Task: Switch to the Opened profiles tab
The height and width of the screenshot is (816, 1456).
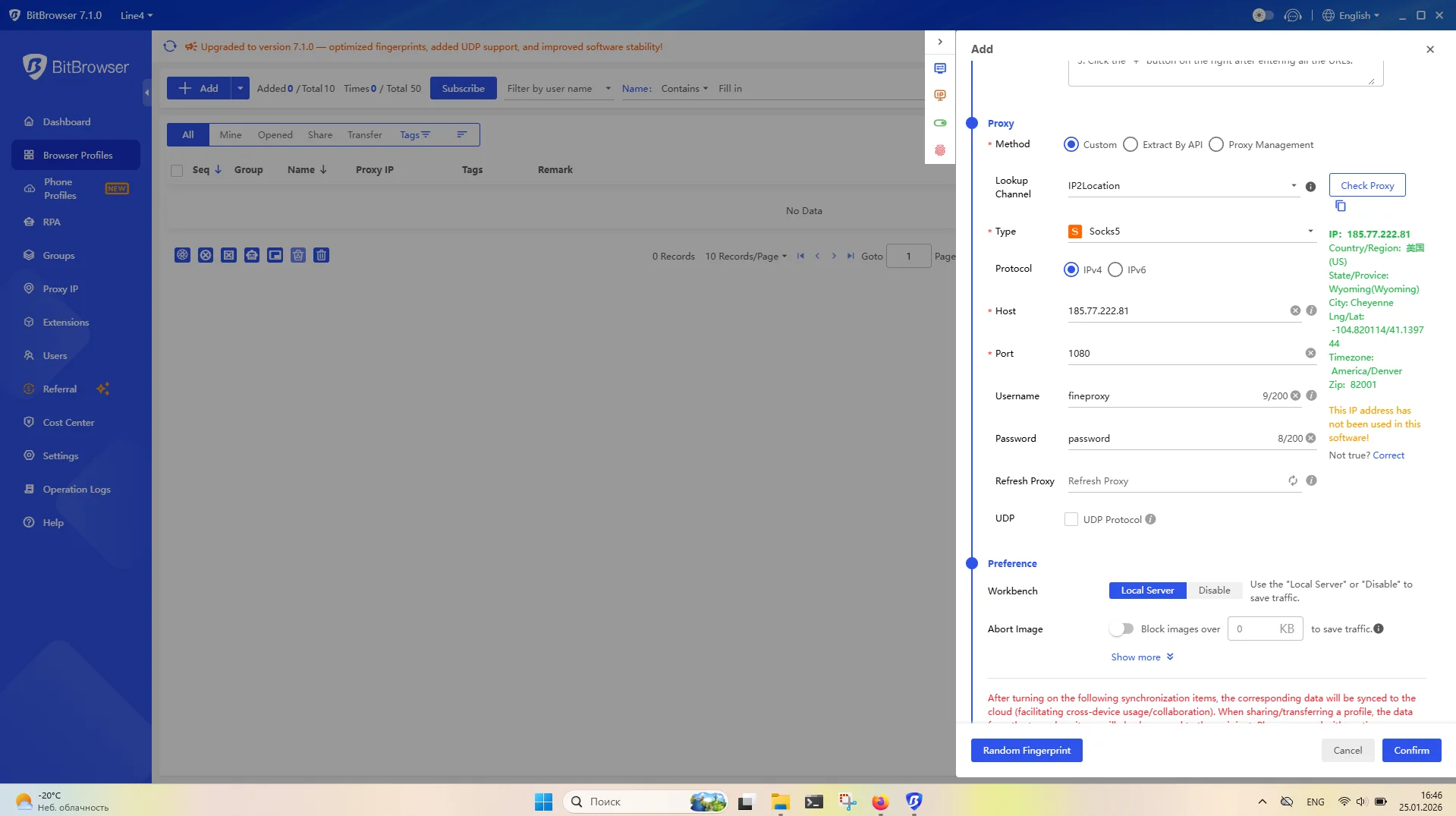Action: (275, 134)
